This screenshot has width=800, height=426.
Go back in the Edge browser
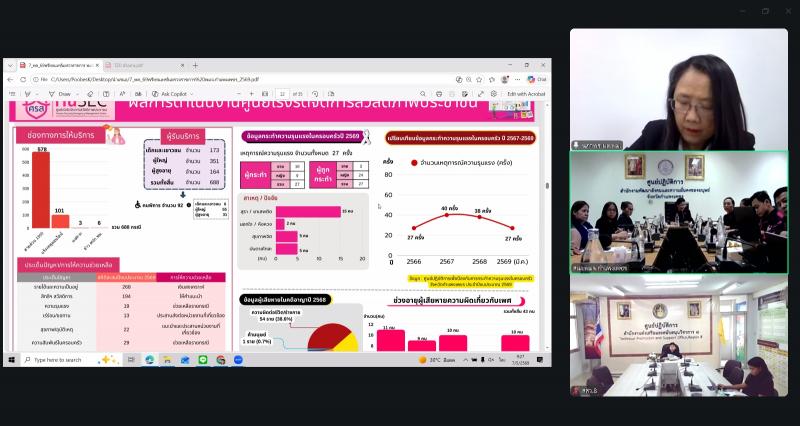[10, 80]
